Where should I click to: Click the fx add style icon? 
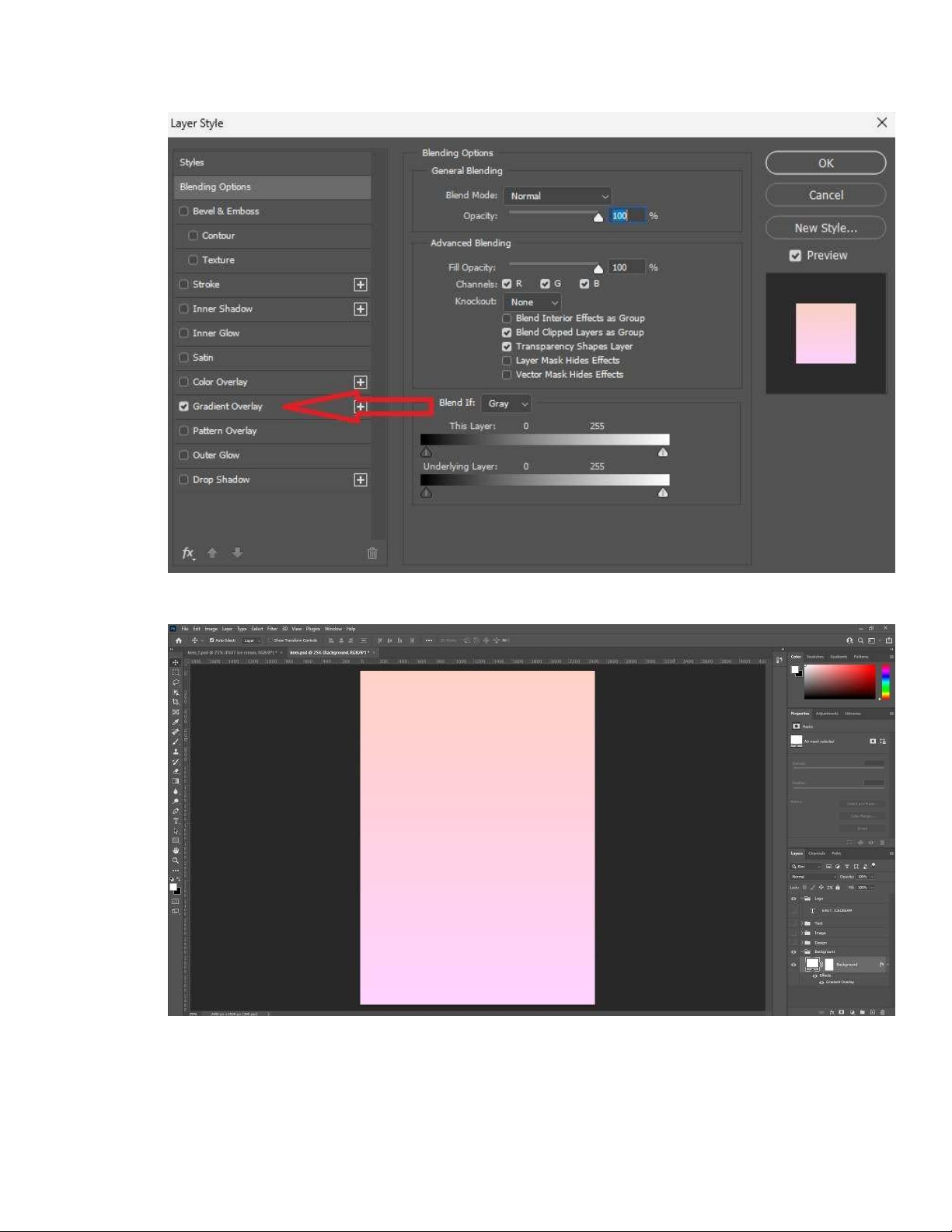coord(188,553)
